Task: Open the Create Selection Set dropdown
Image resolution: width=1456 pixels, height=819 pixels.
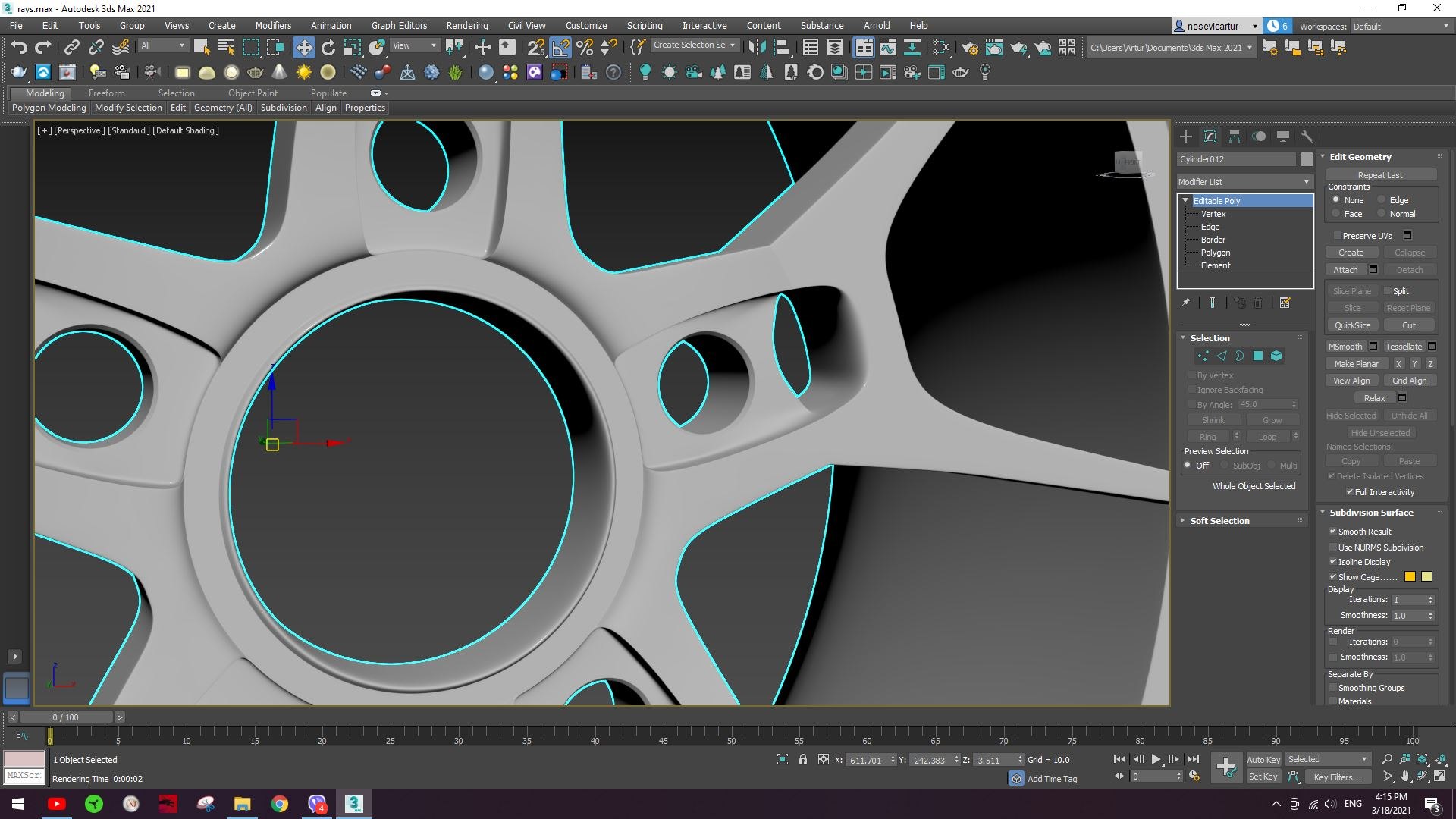Action: 695,45
